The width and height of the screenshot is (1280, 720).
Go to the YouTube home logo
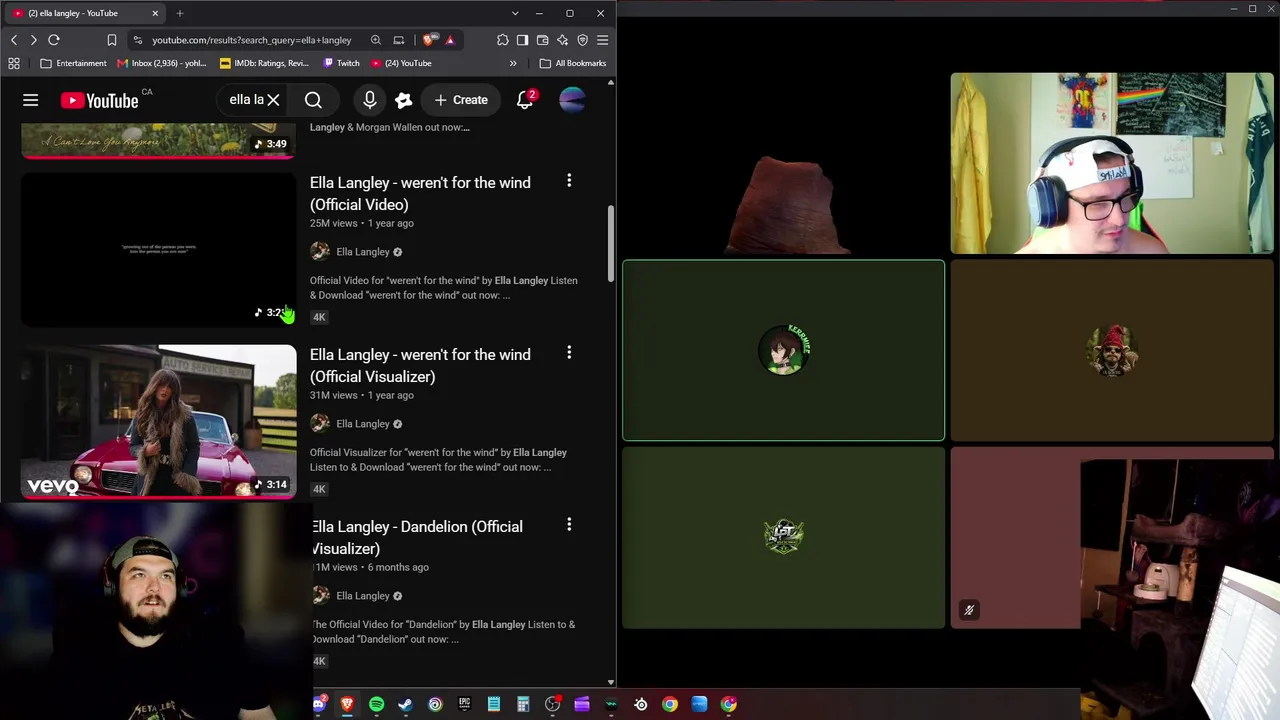[99, 100]
